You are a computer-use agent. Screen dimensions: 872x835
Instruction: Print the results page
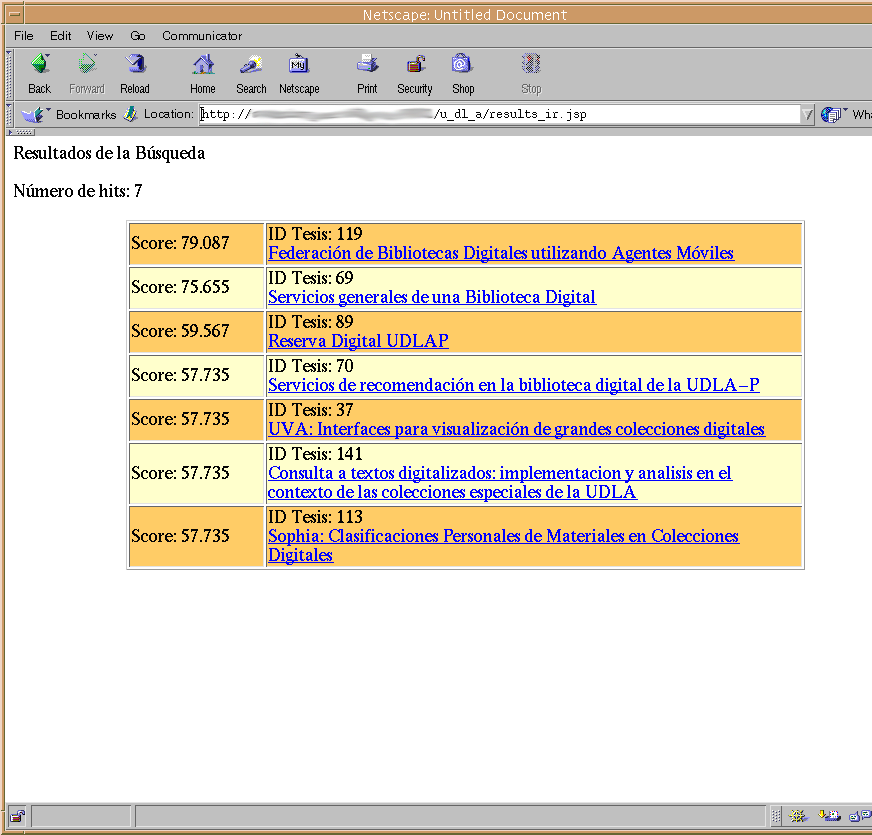[x=367, y=73]
